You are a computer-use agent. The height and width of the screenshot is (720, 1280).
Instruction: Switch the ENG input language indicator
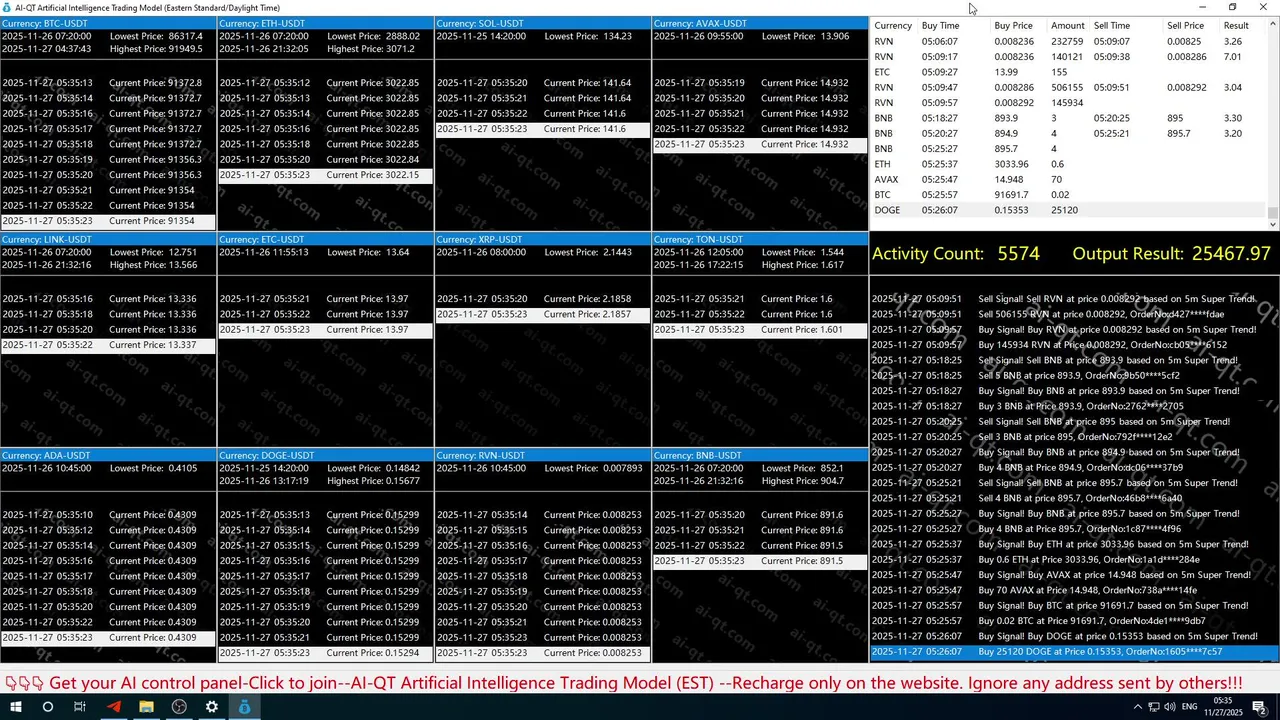coord(1190,706)
